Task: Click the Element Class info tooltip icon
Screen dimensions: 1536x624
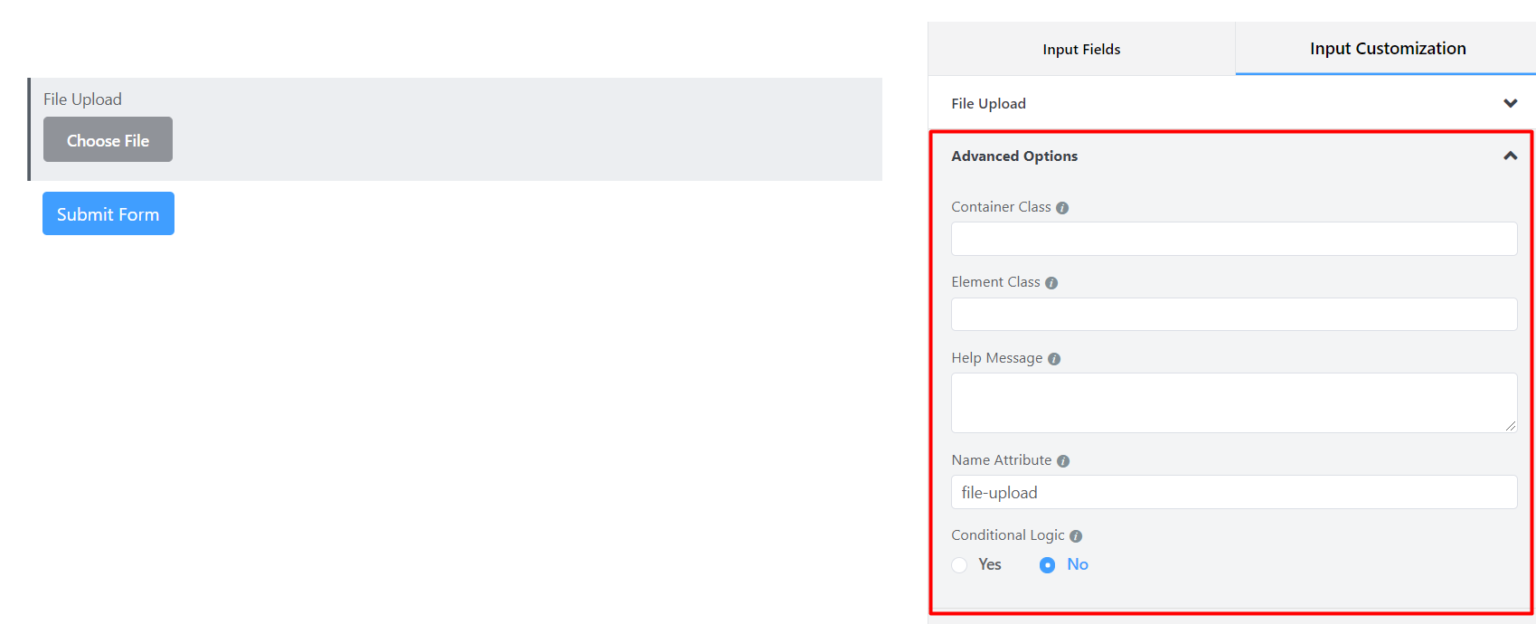Action: [1051, 282]
